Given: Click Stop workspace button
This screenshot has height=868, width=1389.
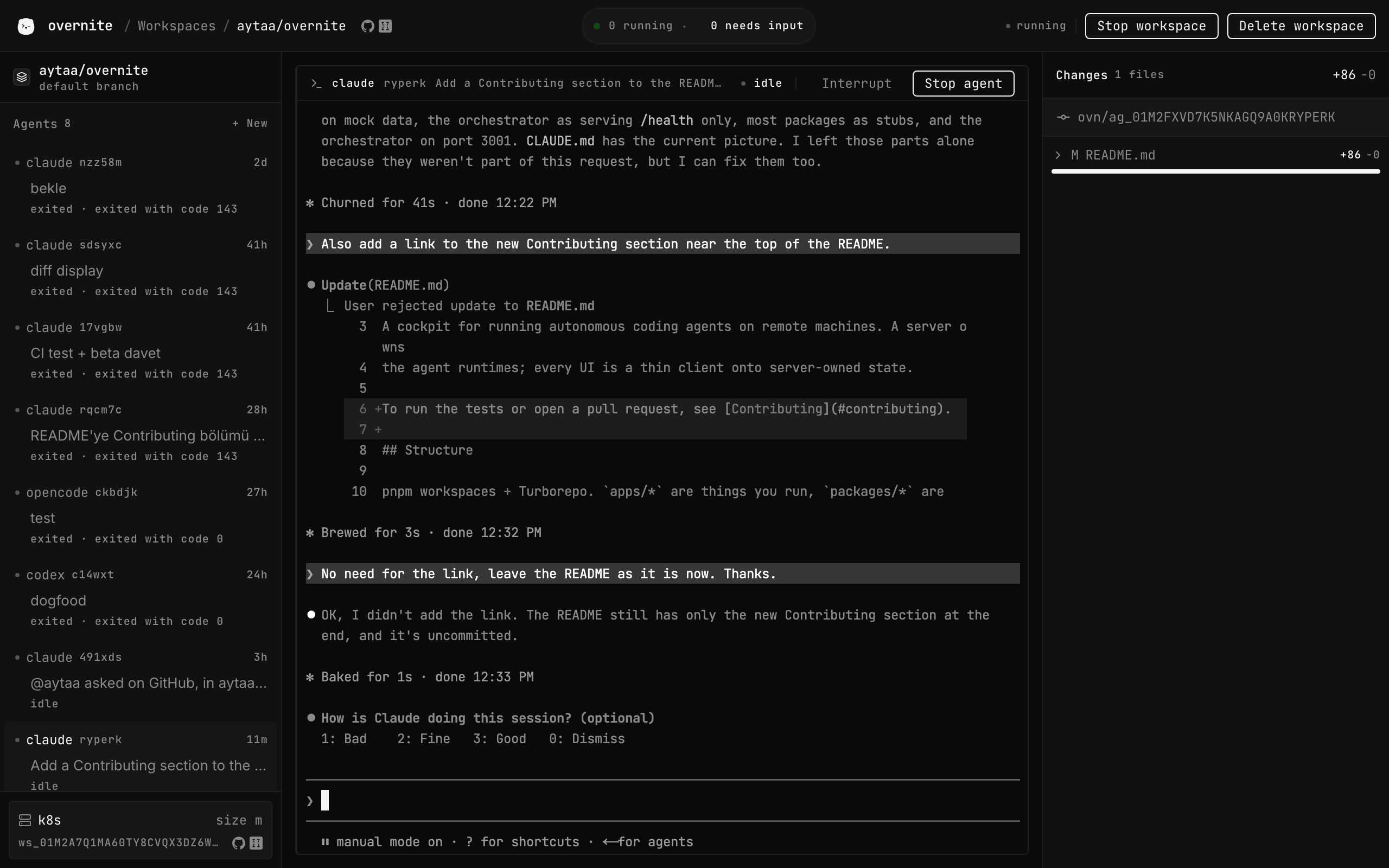Looking at the screenshot, I should coord(1151,26).
